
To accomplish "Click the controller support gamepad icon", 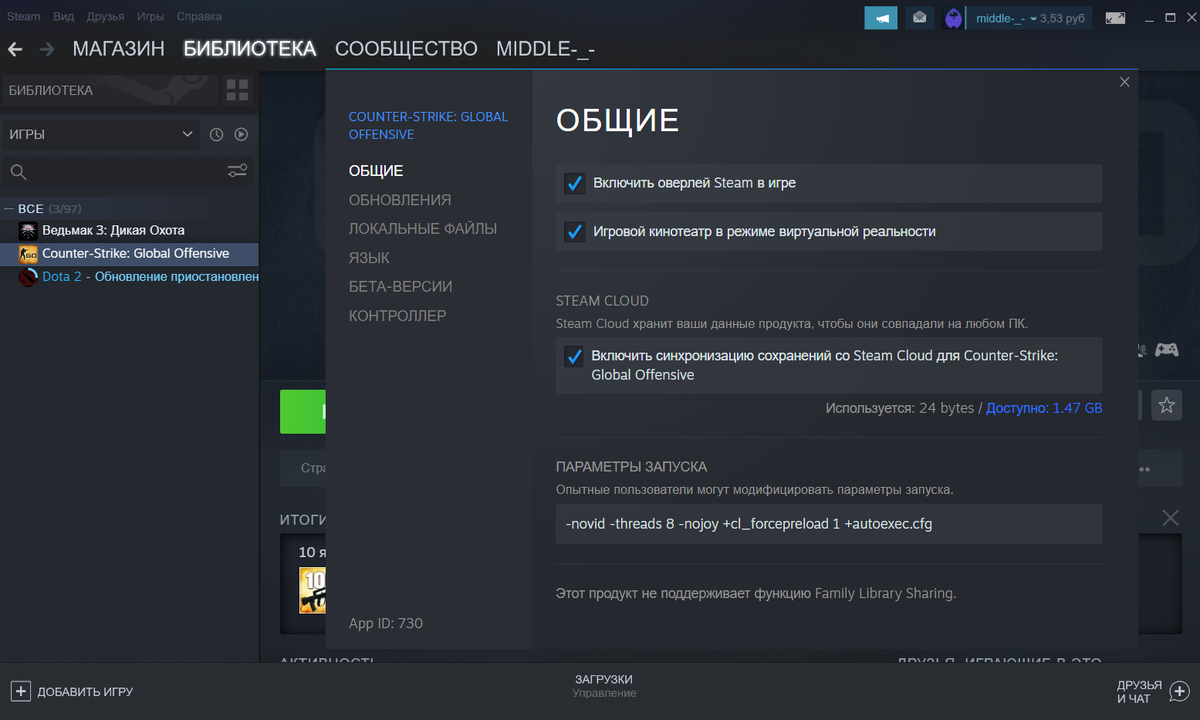I will 1166,350.
